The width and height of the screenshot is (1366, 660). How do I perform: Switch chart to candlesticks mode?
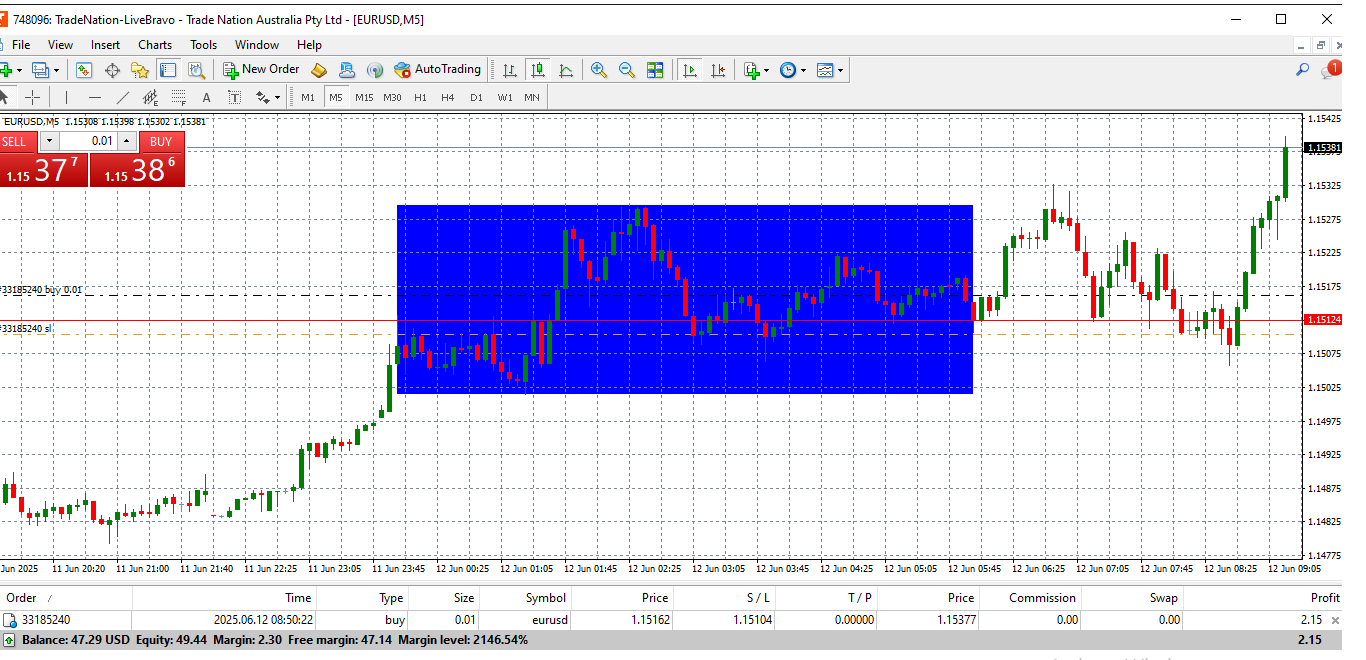[x=538, y=70]
